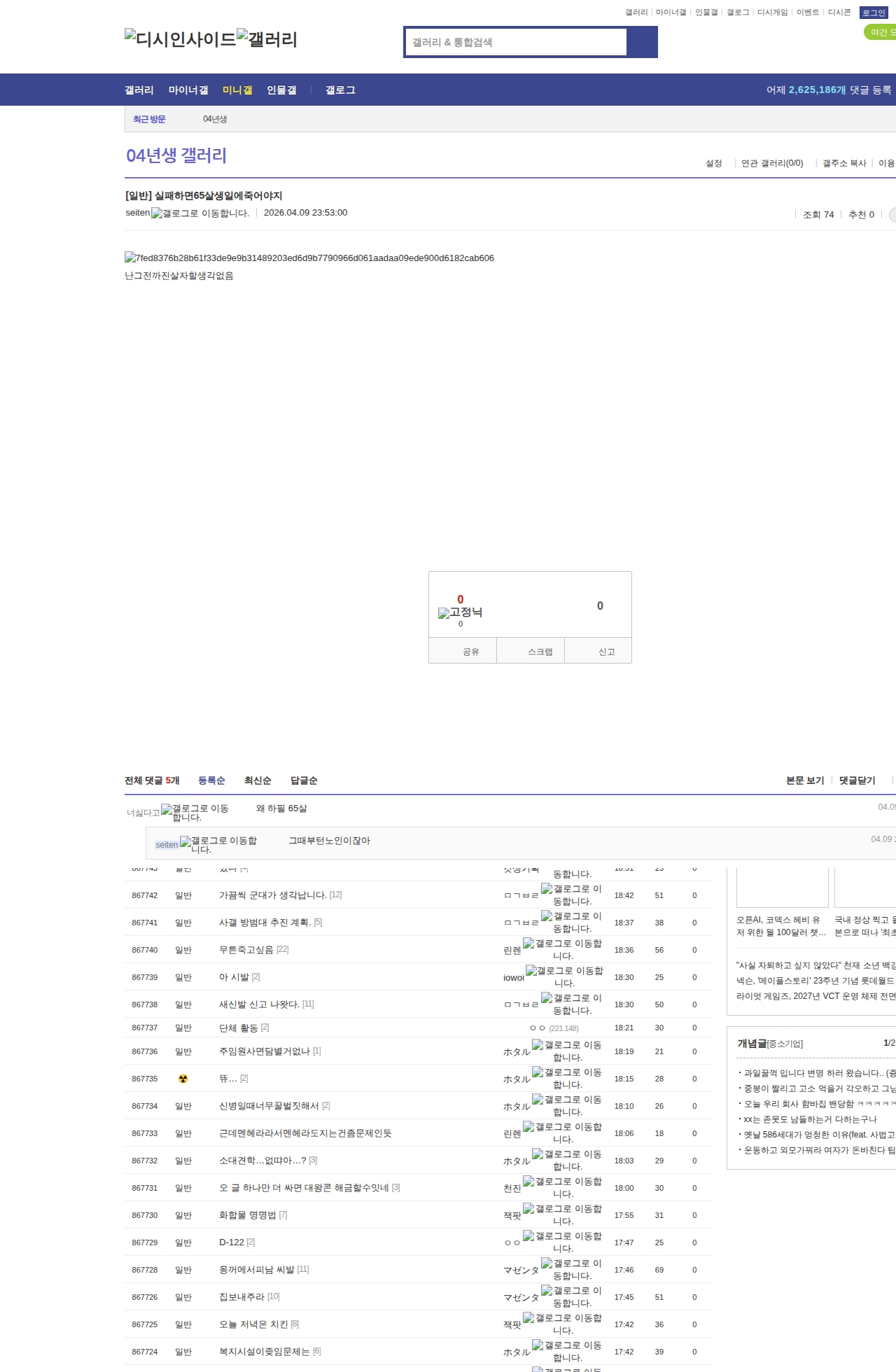
Task: Focus the 갤러리 & 통합검색 search field
Action: tap(517, 42)
